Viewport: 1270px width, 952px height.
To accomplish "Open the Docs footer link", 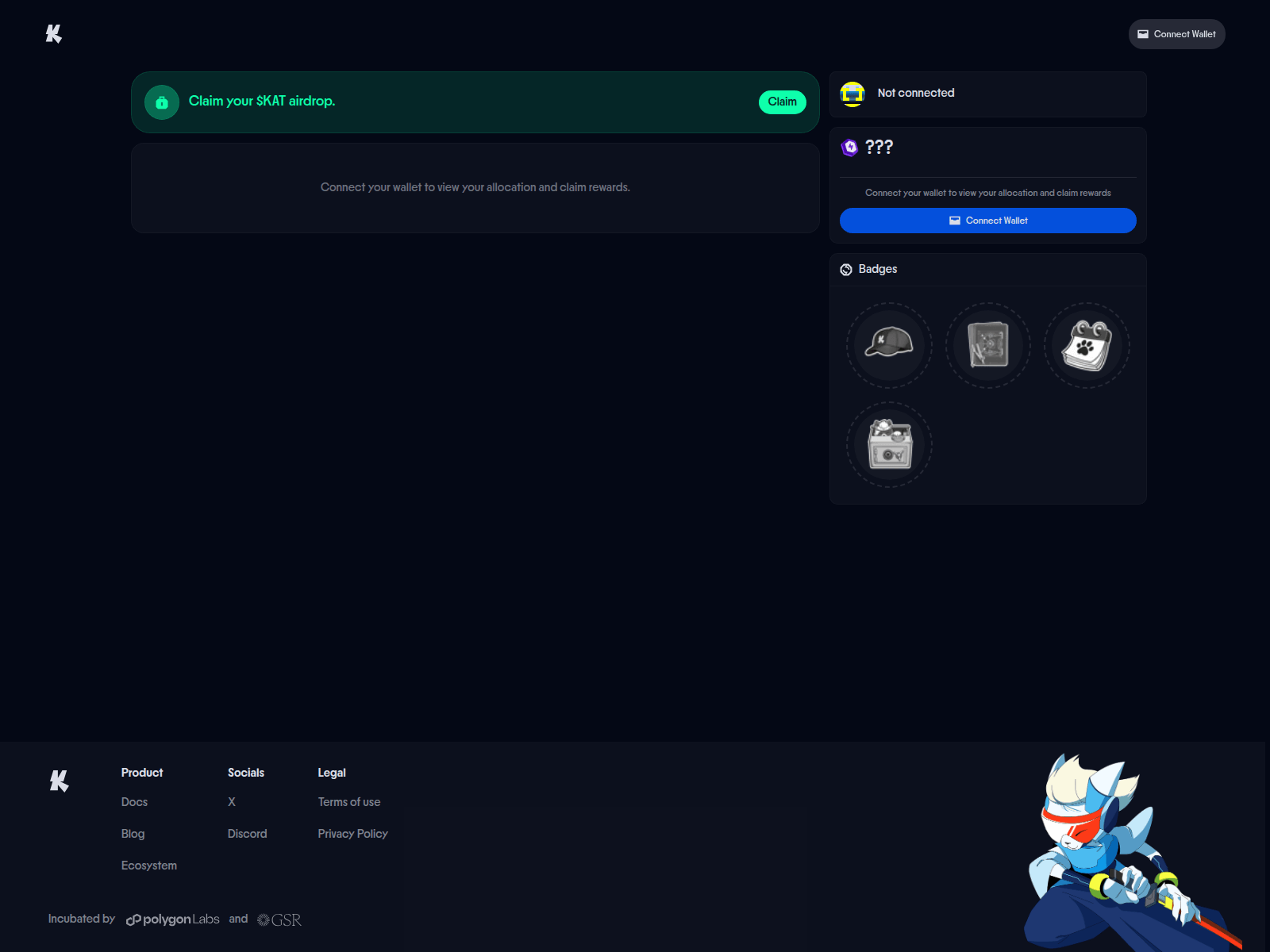I will pyautogui.click(x=134, y=802).
